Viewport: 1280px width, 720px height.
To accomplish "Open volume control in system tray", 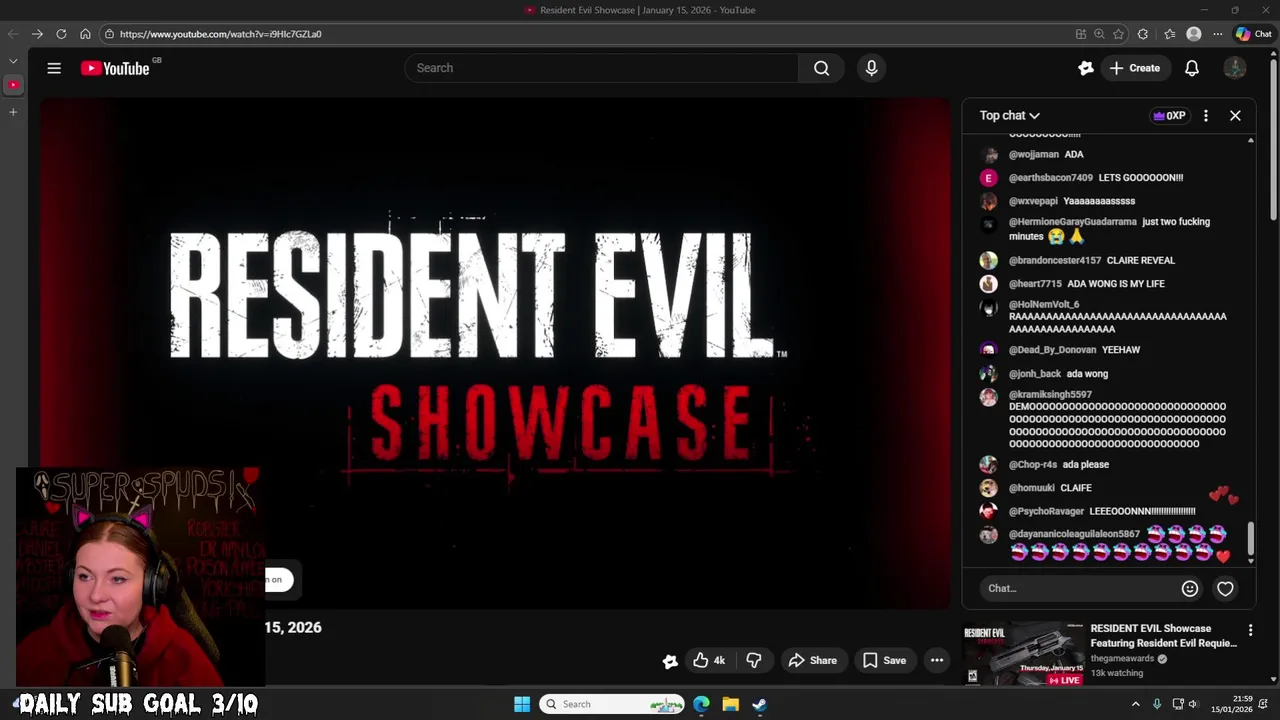I will pyautogui.click(x=1193, y=704).
